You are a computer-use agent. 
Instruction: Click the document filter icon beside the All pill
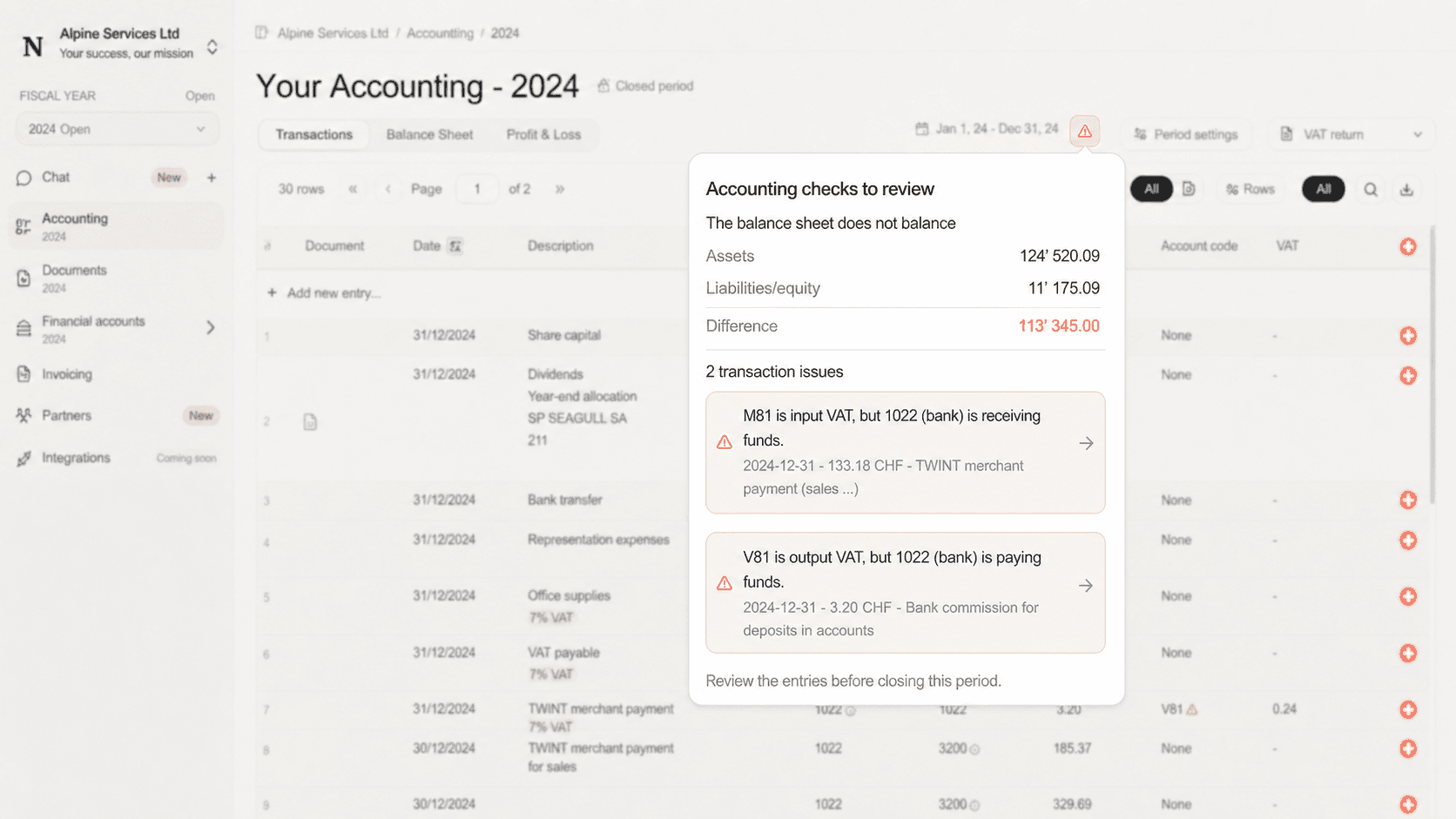click(1189, 189)
